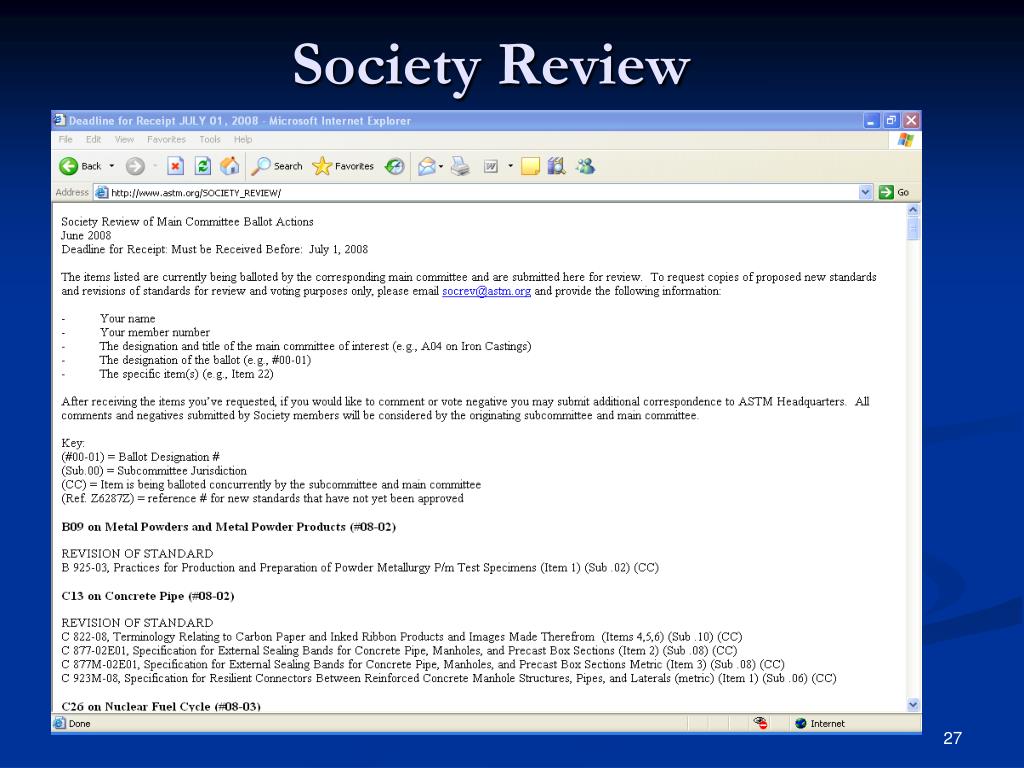The height and width of the screenshot is (768, 1024).
Task: Open the Forward button dropdown arrow
Action: (155, 167)
